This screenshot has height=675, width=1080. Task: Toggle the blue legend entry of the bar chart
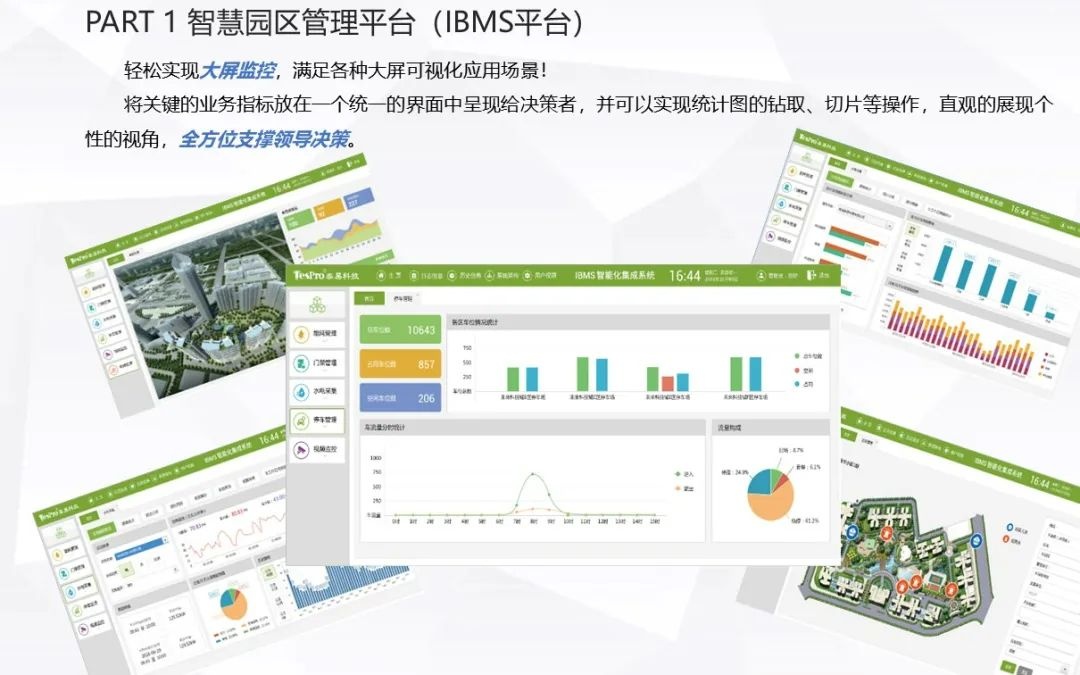coord(804,384)
